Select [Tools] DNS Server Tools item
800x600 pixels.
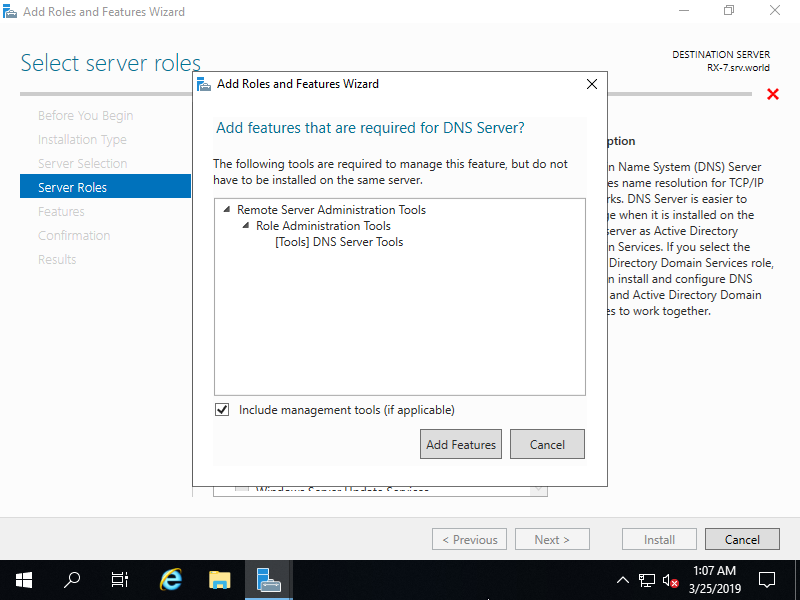pyautogui.click(x=339, y=242)
